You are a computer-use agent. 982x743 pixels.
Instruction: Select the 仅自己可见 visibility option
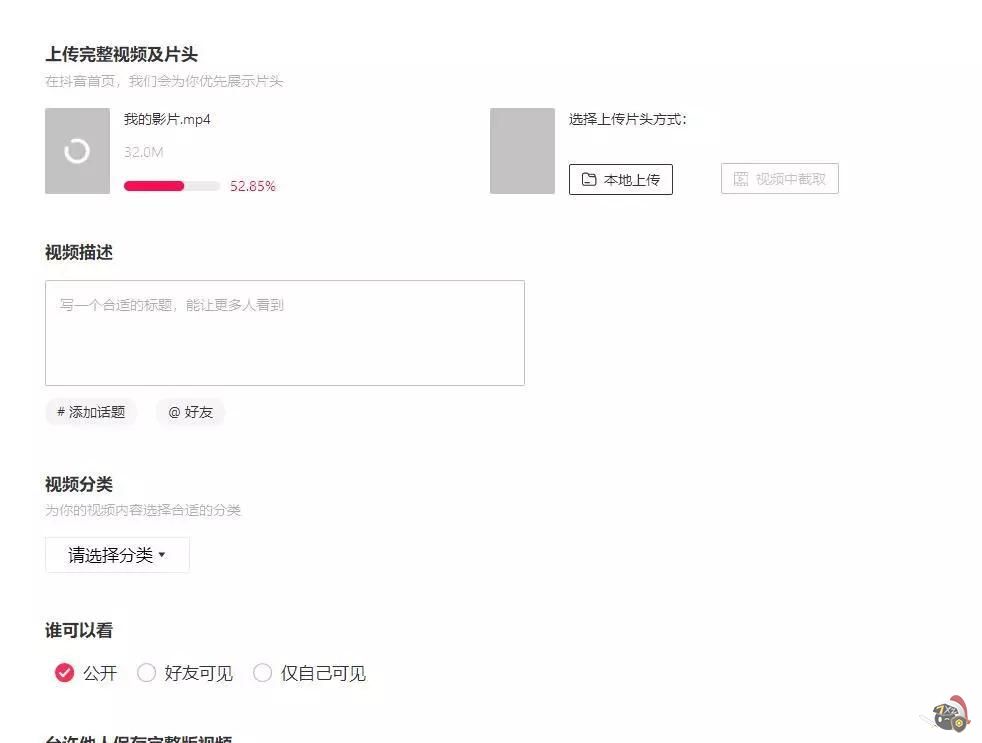click(x=263, y=673)
